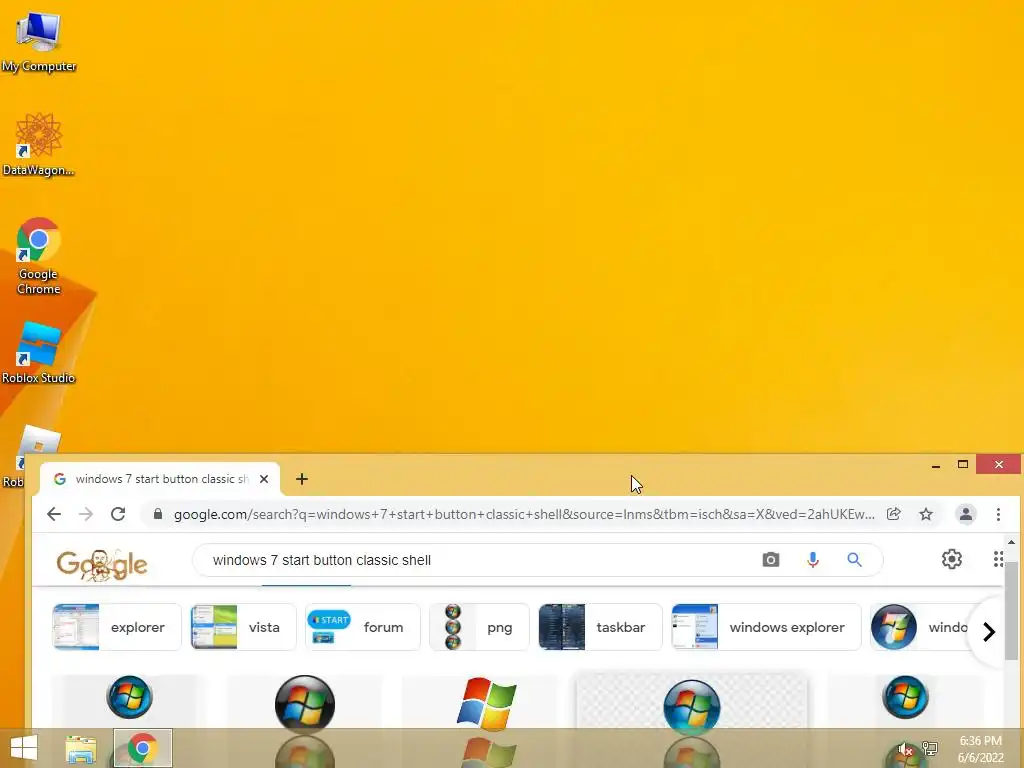Filter images by the vista chip
This screenshot has height=768, width=1024.
click(243, 627)
